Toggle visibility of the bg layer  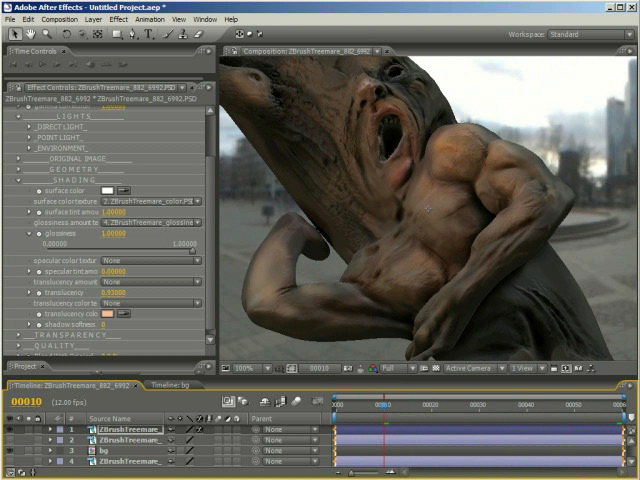(x=9, y=451)
